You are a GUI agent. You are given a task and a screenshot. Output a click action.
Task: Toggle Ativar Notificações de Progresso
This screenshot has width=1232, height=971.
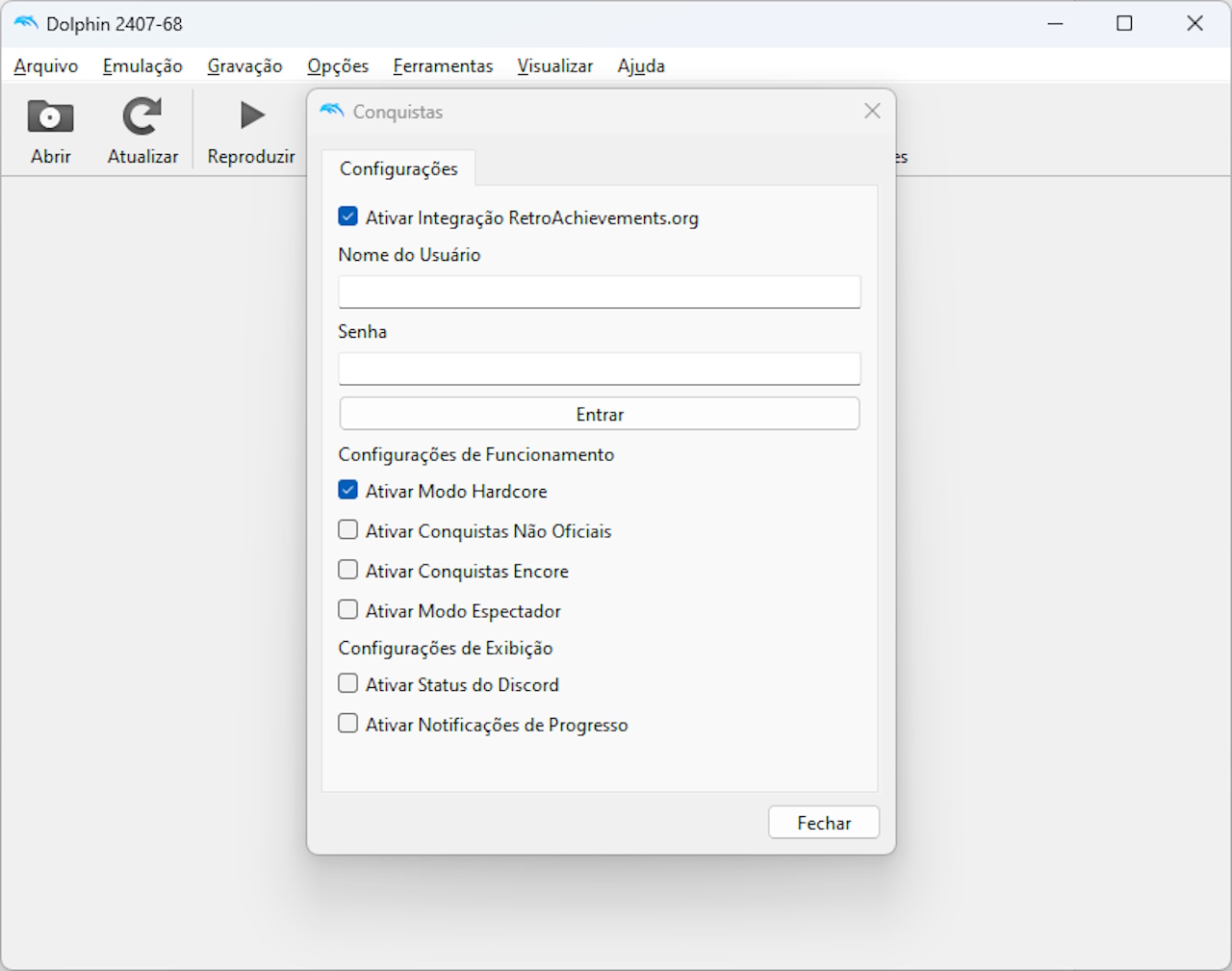348,724
